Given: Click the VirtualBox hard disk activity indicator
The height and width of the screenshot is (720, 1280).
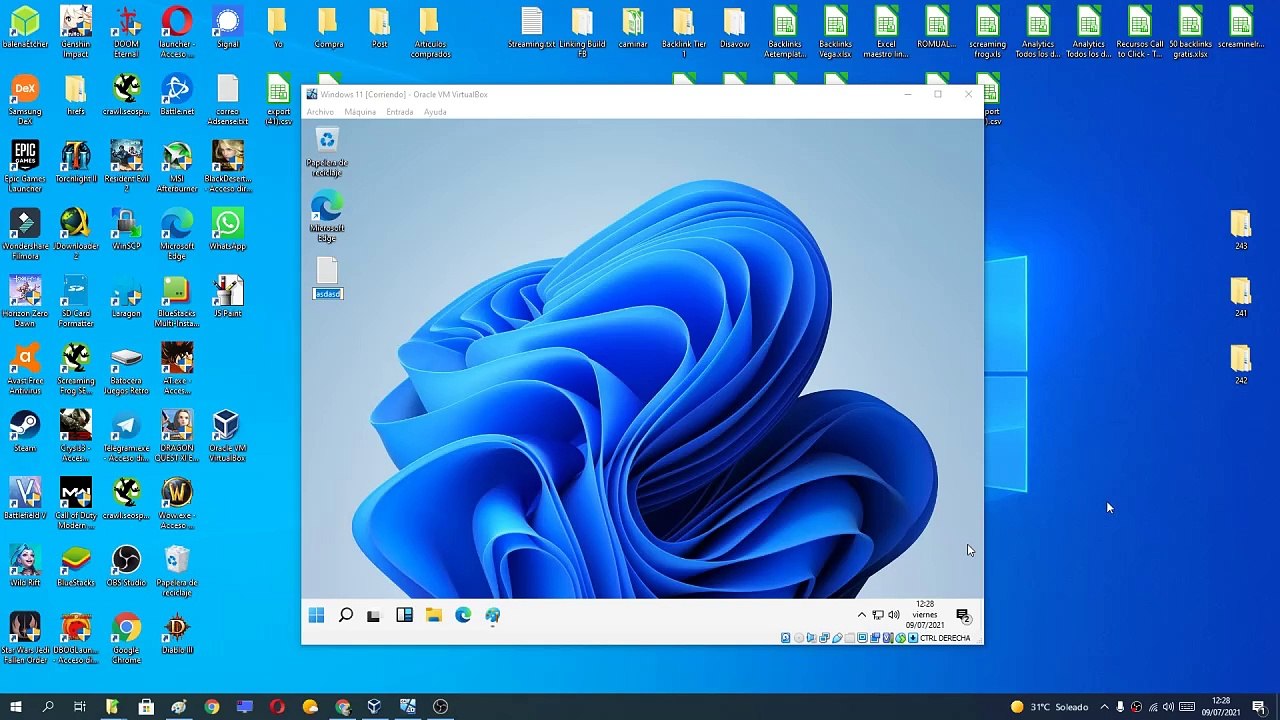Looking at the screenshot, I should click(786, 638).
